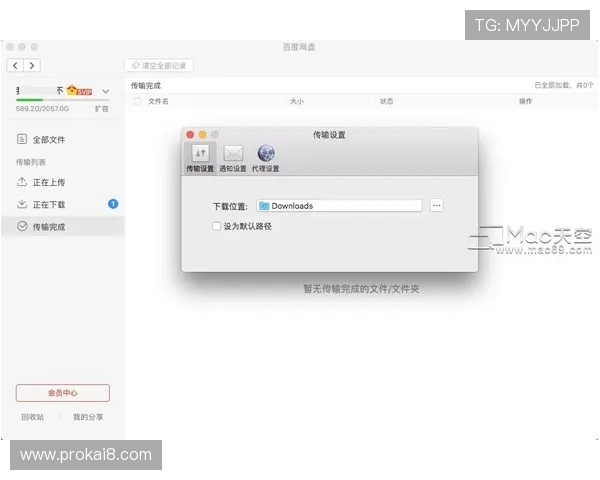
Task: Click the upload icon beside 正在上传
Action: pyautogui.click(x=22, y=181)
